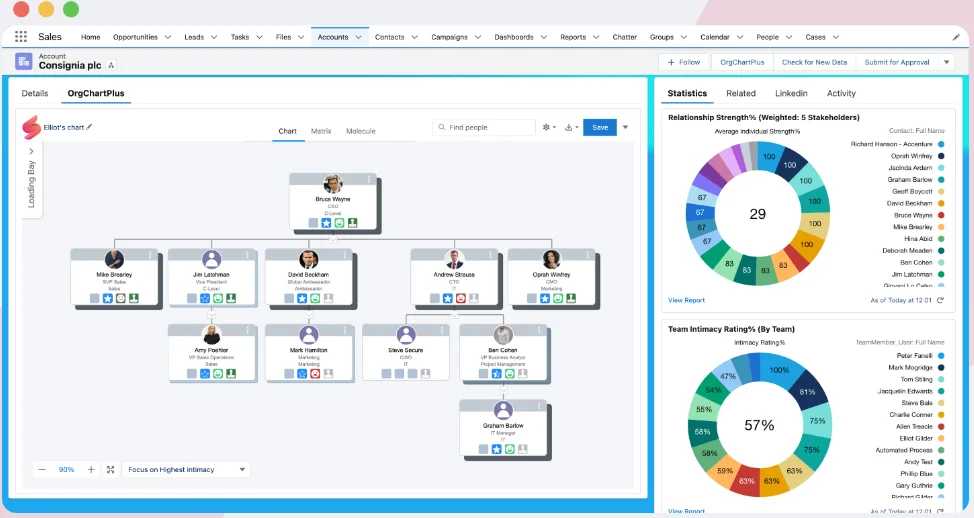Open the Focus on Highest intimacy dropdown

point(186,470)
